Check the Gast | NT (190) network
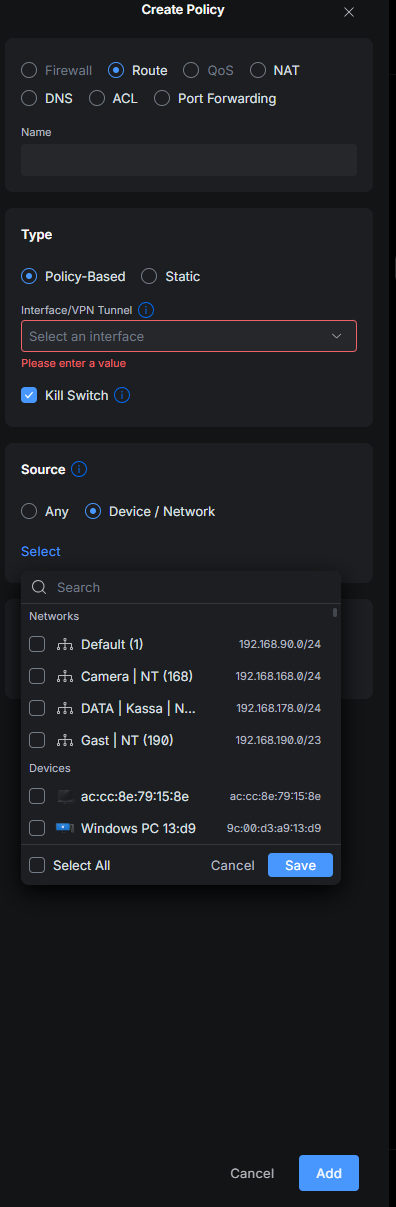 (x=37, y=740)
